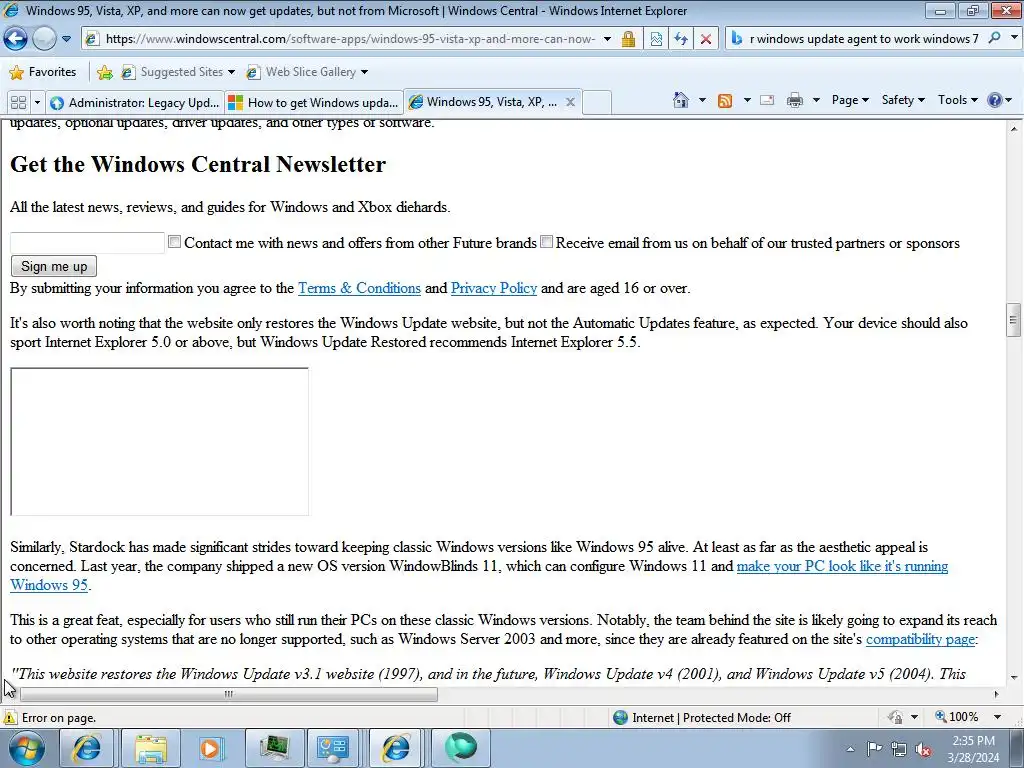Image resolution: width=1024 pixels, height=768 pixels.
Task: Click the RSS feeds icon
Action: tap(725, 100)
